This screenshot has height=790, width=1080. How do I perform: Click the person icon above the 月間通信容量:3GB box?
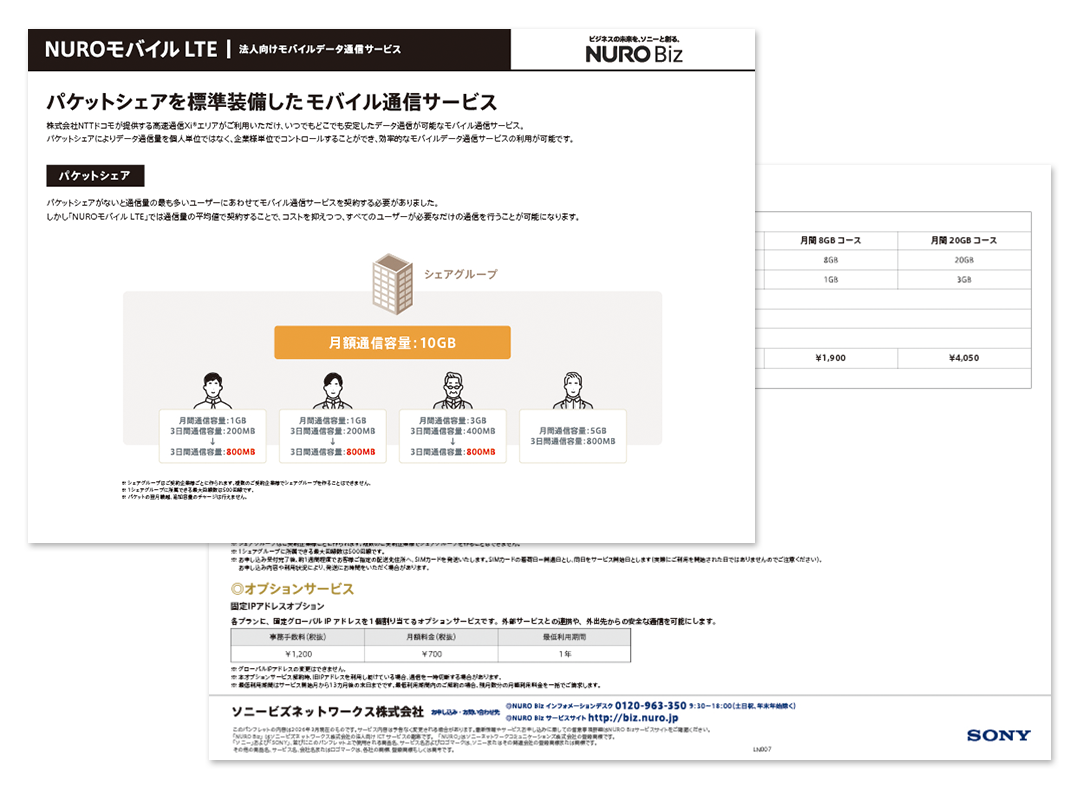coord(453,391)
